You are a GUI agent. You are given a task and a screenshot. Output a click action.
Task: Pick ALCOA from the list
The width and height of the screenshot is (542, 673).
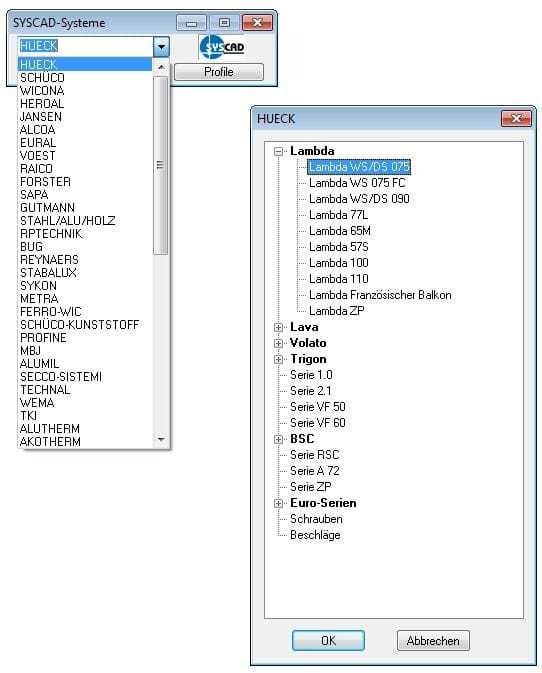(37, 130)
